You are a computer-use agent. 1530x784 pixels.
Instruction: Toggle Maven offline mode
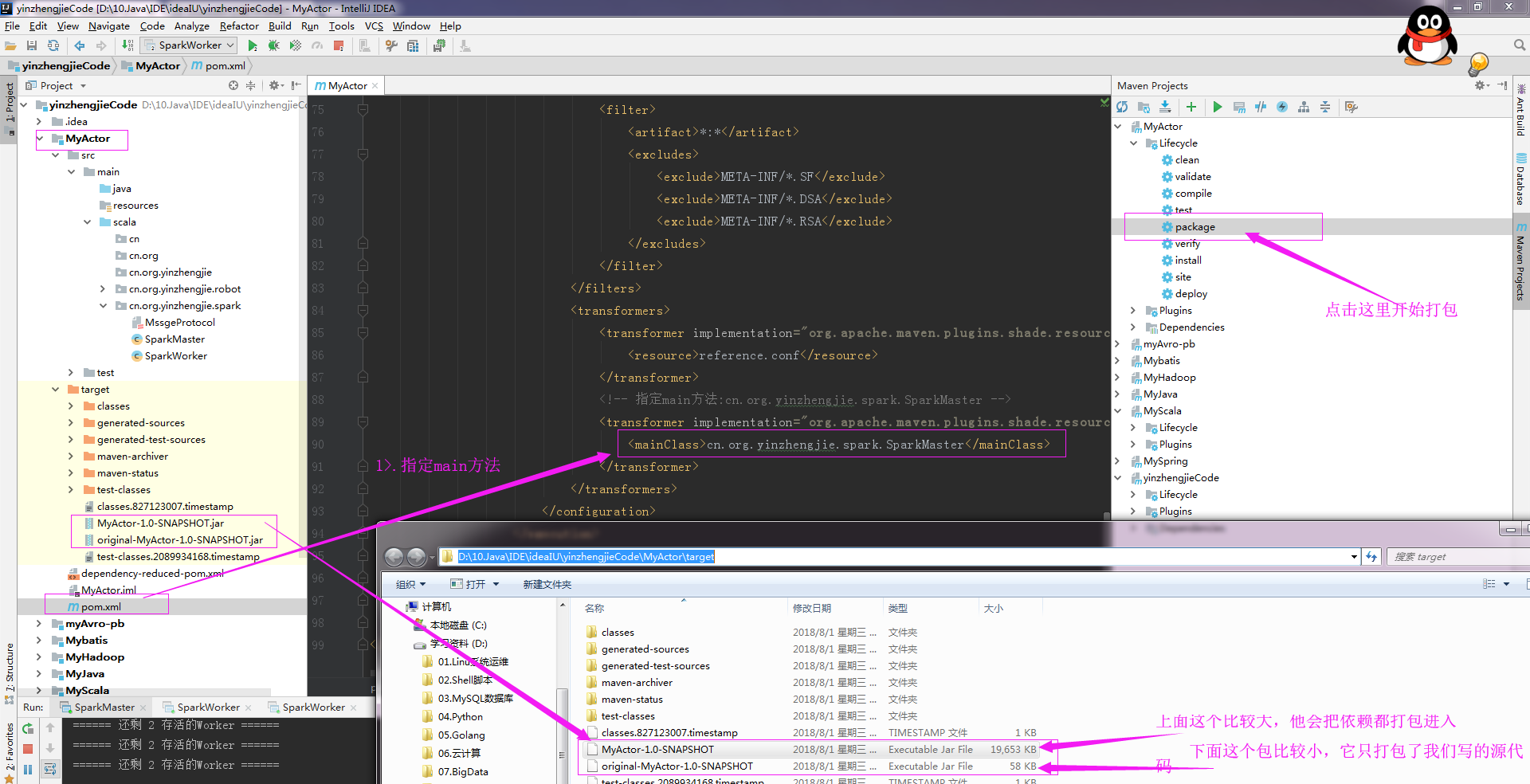1261,107
